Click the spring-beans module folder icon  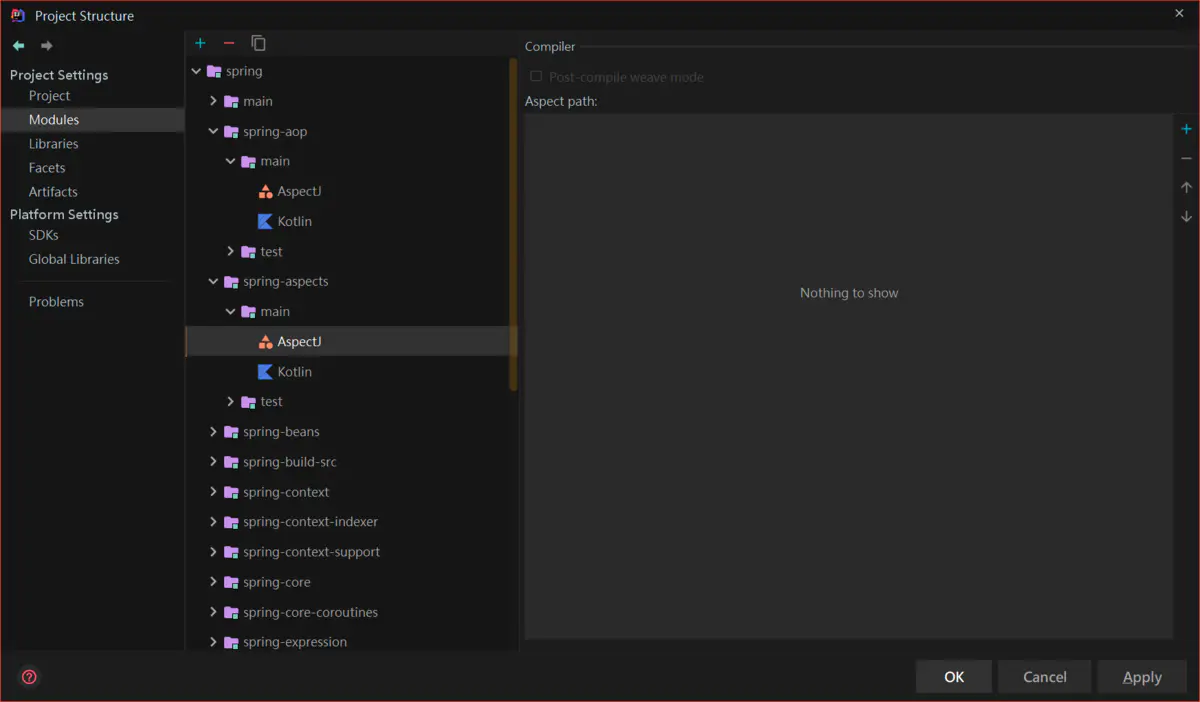pyautogui.click(x=231, y=432)
